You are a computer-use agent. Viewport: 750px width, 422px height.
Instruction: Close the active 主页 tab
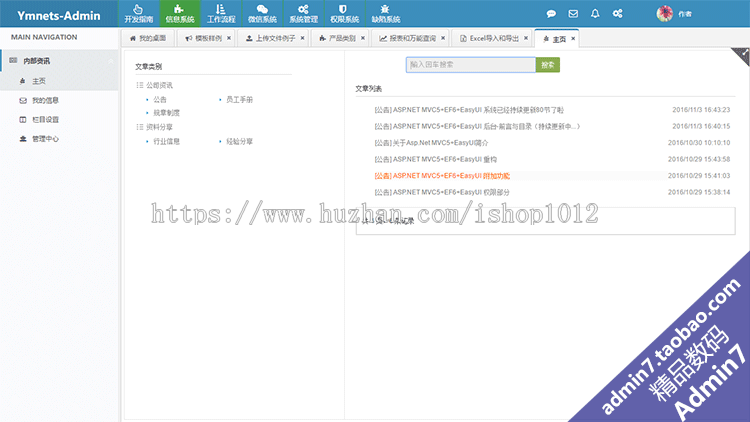[x=573, y=39]
